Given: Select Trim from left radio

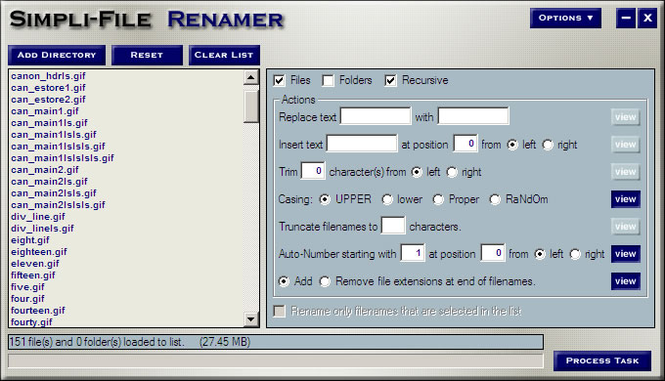Looking at the screenshot, I should [x=417, y=172].
